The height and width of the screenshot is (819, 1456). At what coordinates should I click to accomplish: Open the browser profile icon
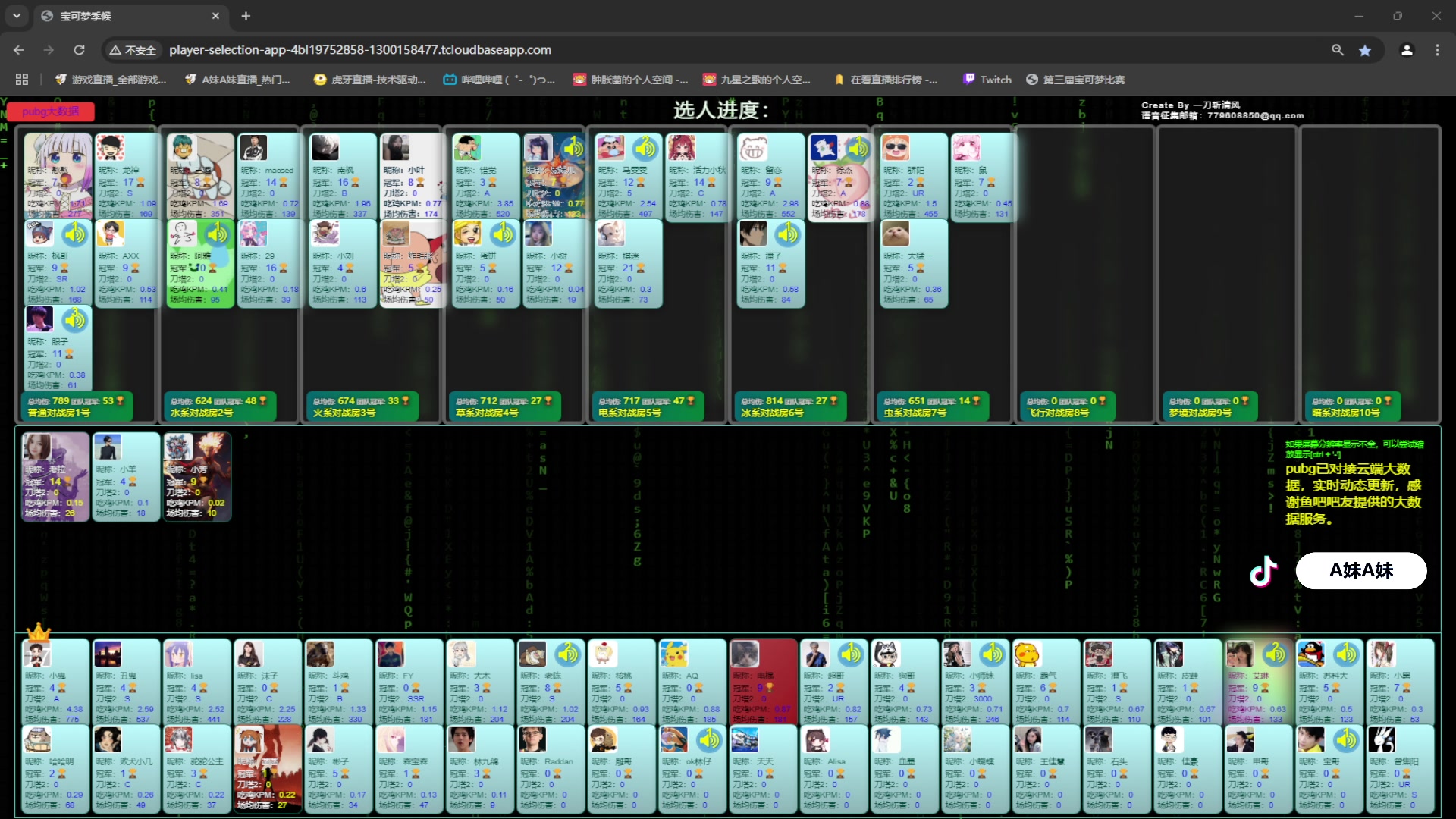(x=1407, y=50)
